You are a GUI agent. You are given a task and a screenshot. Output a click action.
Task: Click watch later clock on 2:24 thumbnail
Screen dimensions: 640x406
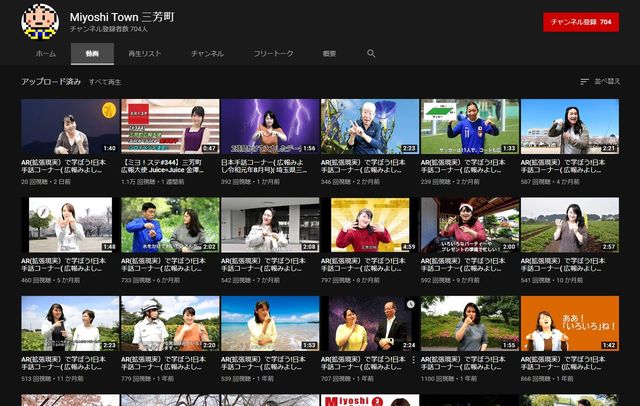[411, 304]
